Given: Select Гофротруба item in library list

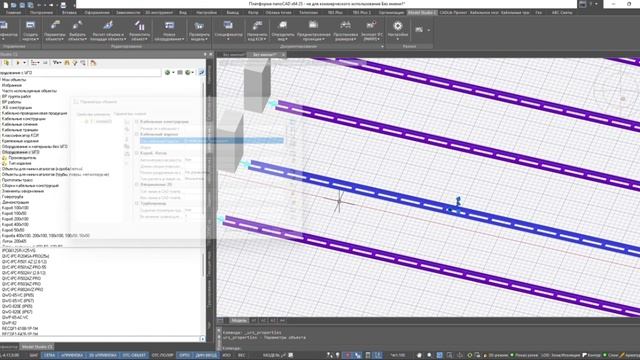Looking at the screenshot, I should [12, 197].
